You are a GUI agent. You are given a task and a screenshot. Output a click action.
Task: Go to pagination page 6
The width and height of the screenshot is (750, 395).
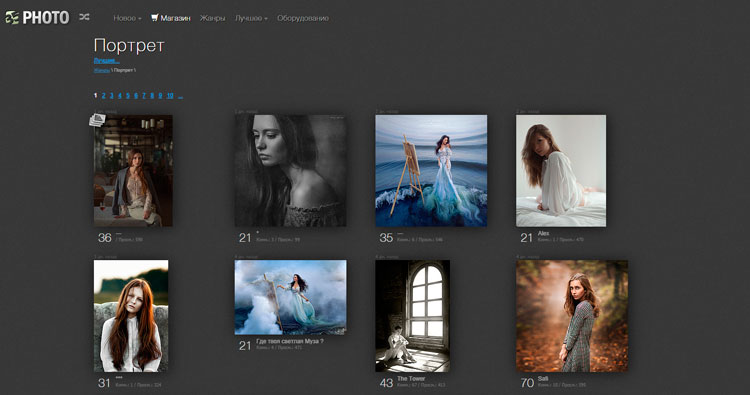point(136,96)
